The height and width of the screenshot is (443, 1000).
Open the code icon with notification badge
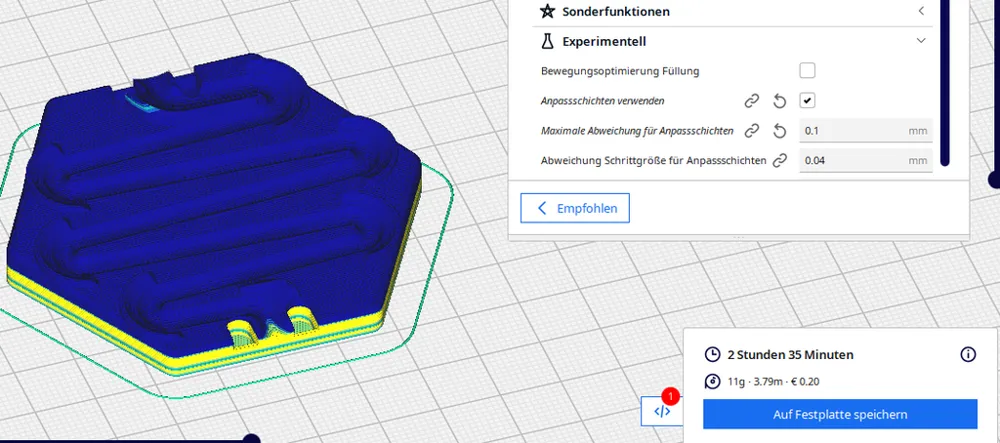point(662,410)
